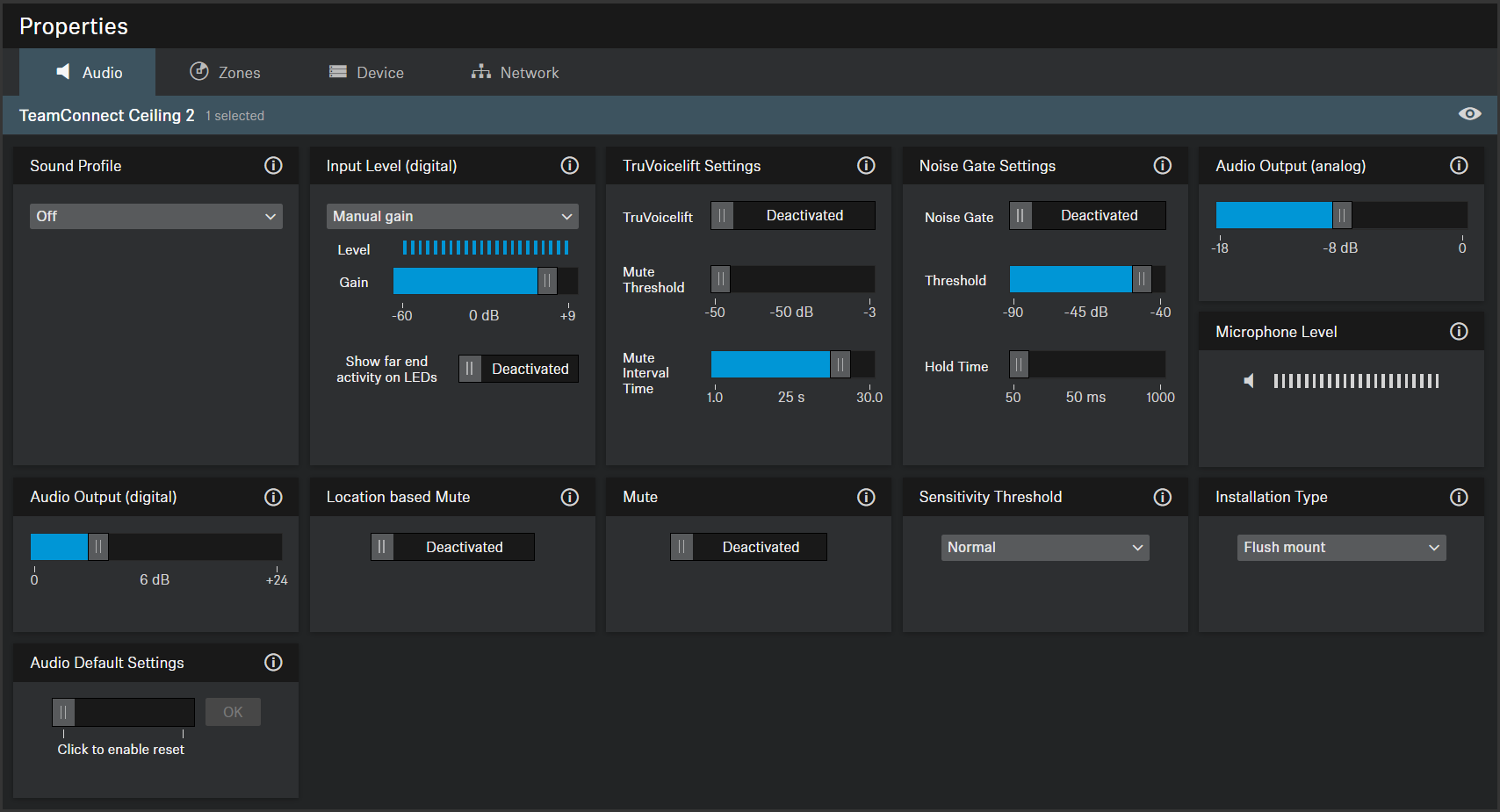Enable the TruVoicelift toggle
1500x812 pixels.
click(793, 216)
